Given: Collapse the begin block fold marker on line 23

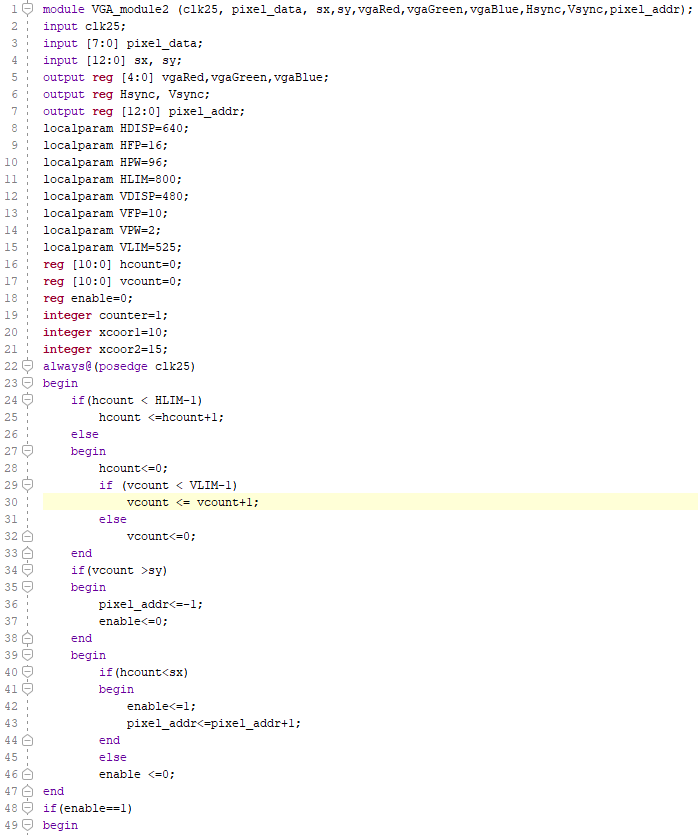Looking at the screenshot, I should 28,383.
